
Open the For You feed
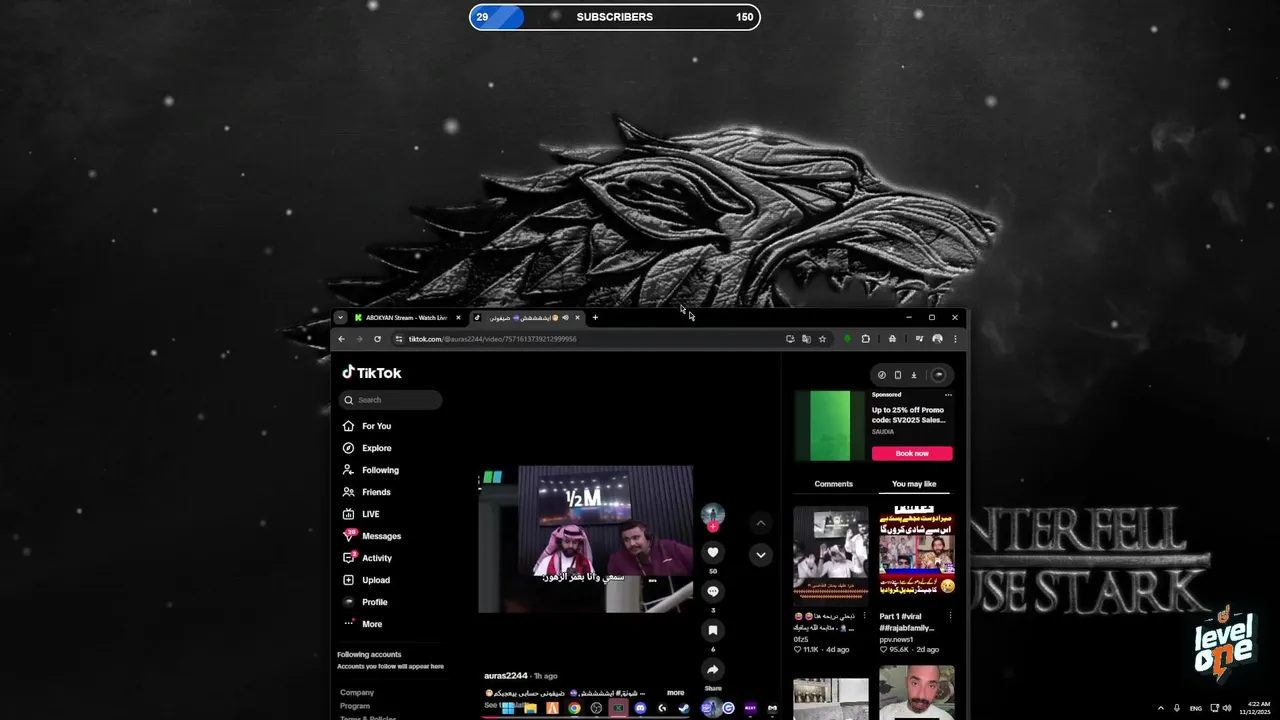368,426
